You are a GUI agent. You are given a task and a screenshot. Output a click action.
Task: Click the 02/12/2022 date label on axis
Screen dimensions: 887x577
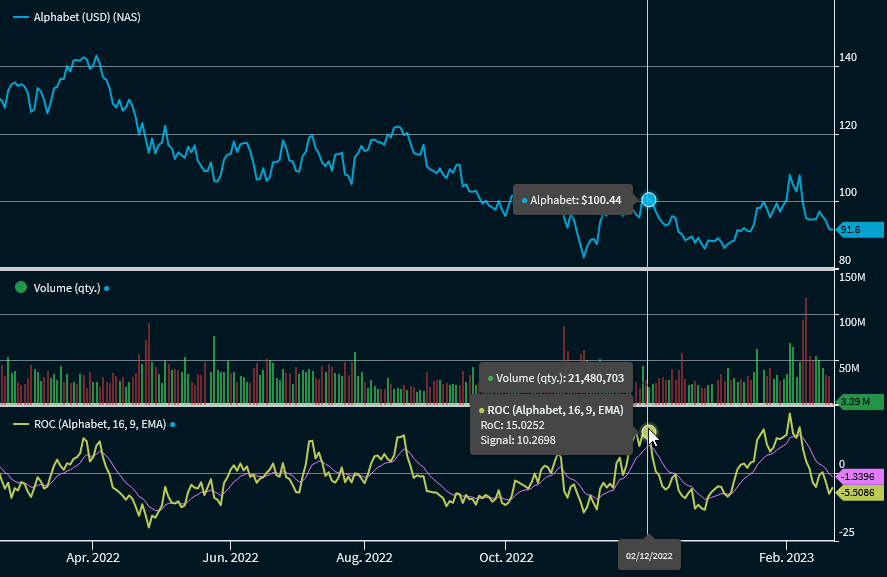tap(648, 554)
